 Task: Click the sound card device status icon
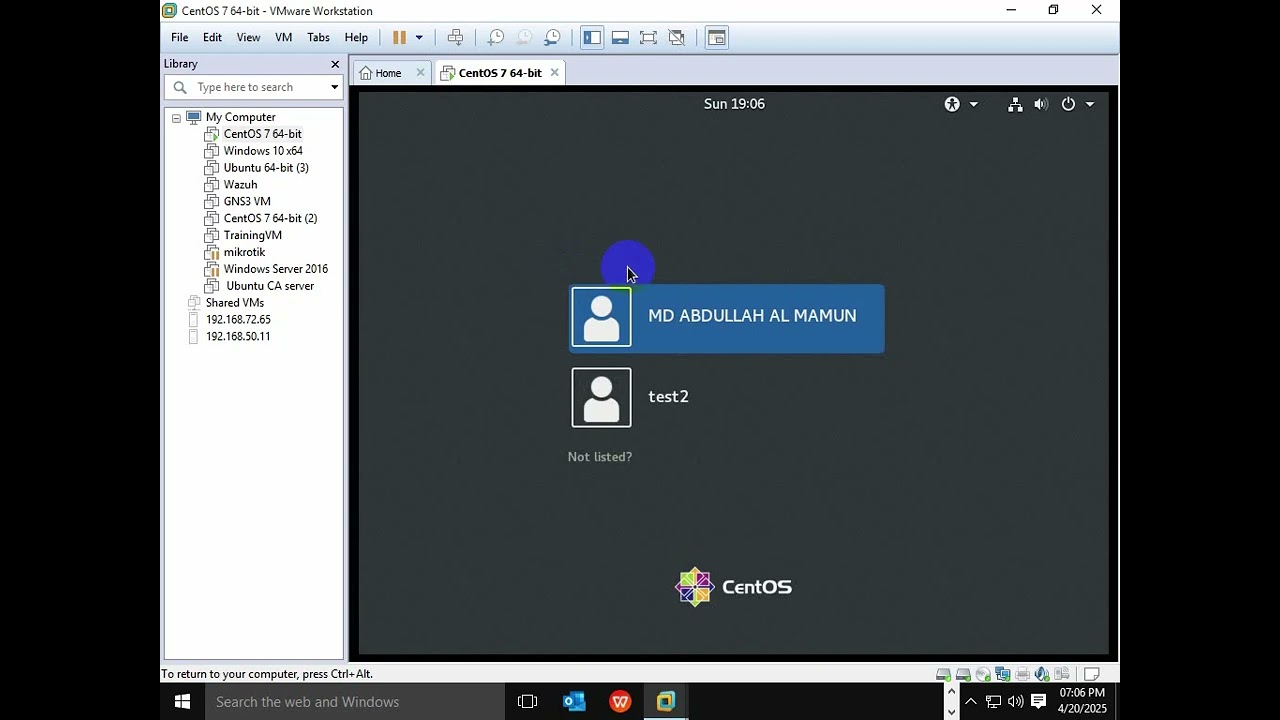(1042, 674)
